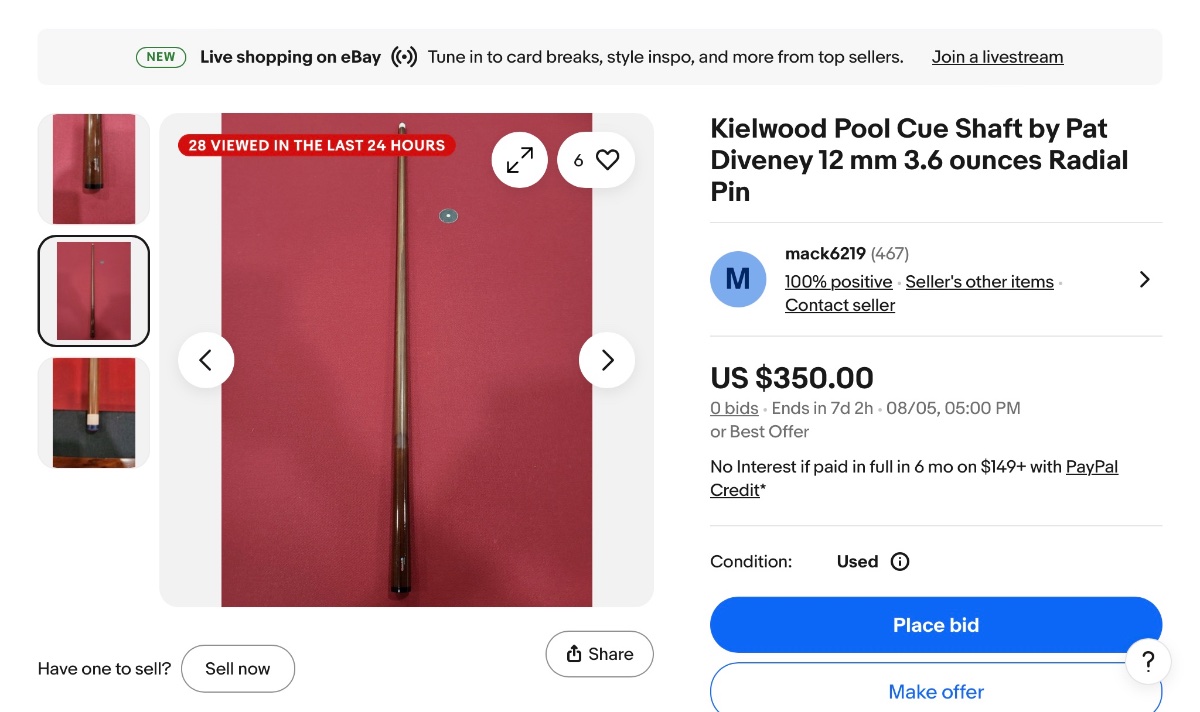Contact seller mack6219
The width and height of the screenshot is (1200, 712).
(839, 306)
